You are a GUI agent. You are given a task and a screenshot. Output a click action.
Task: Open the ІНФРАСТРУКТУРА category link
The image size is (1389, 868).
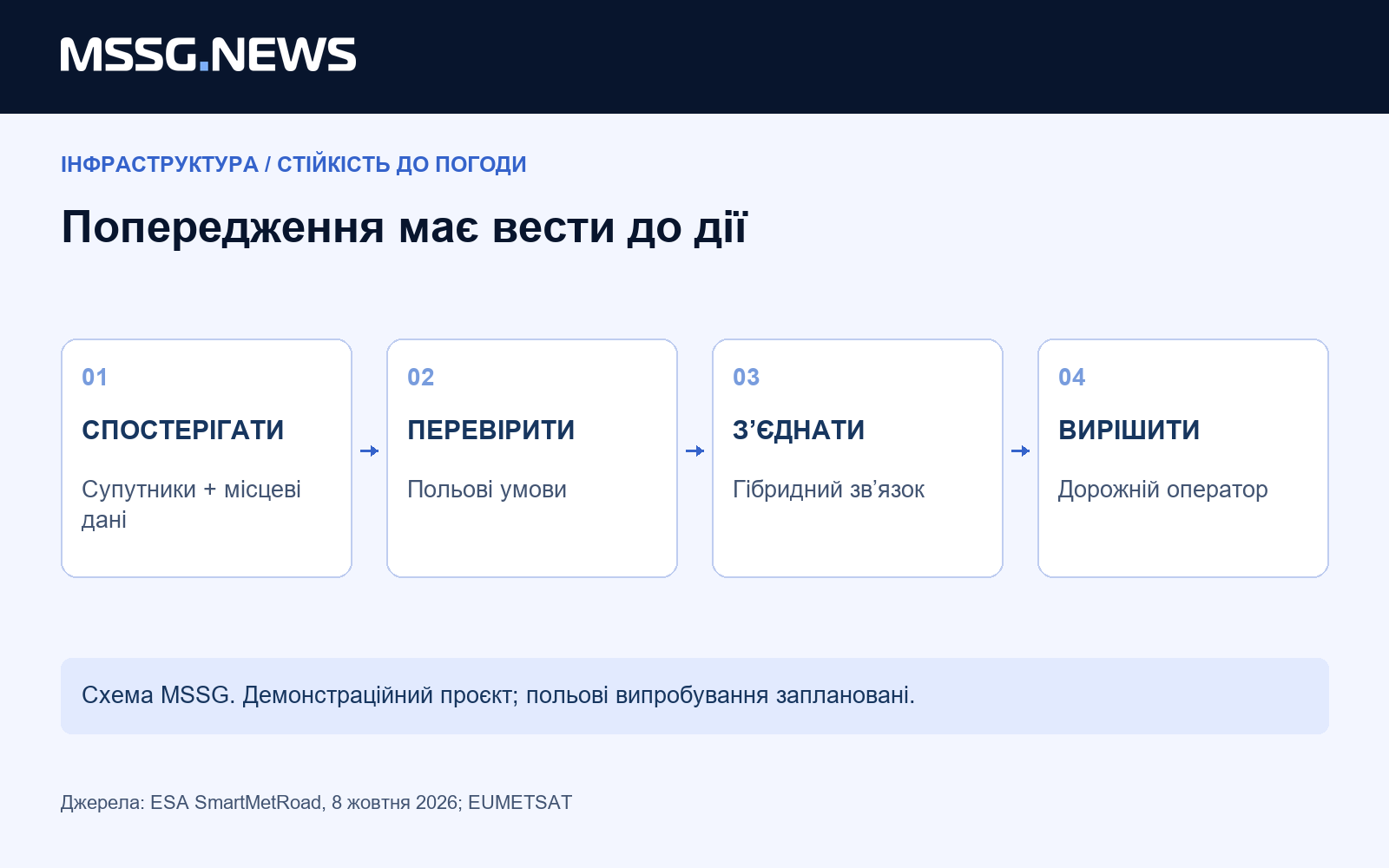(160, 164)
